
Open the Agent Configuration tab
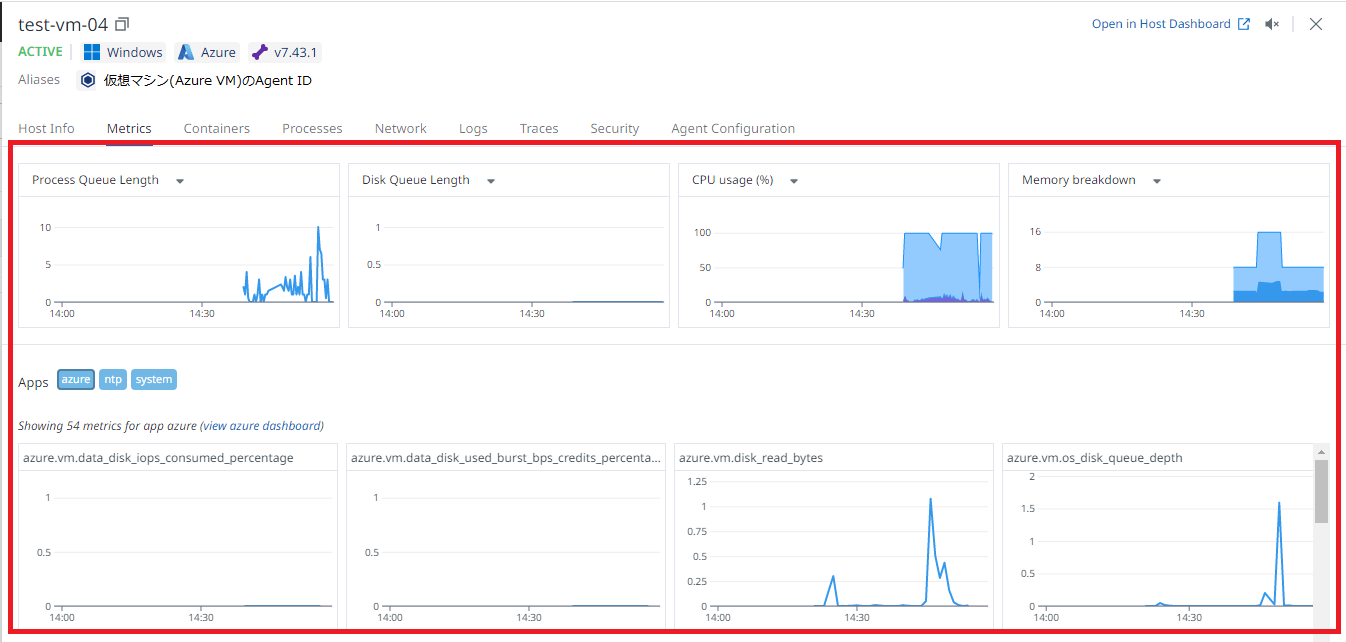pyautogui.click(x=733, y=128)
